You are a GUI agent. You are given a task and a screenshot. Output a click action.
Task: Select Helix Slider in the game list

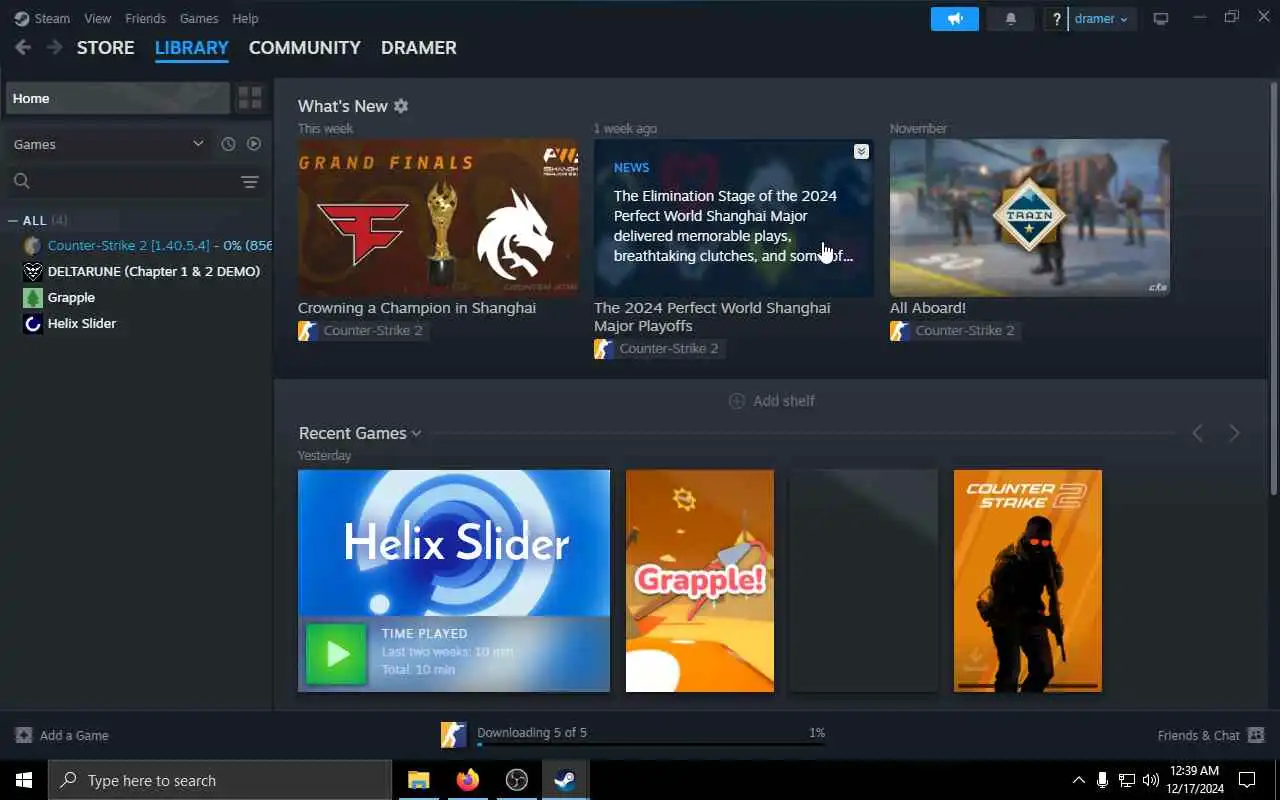click(x=82, y=323)
